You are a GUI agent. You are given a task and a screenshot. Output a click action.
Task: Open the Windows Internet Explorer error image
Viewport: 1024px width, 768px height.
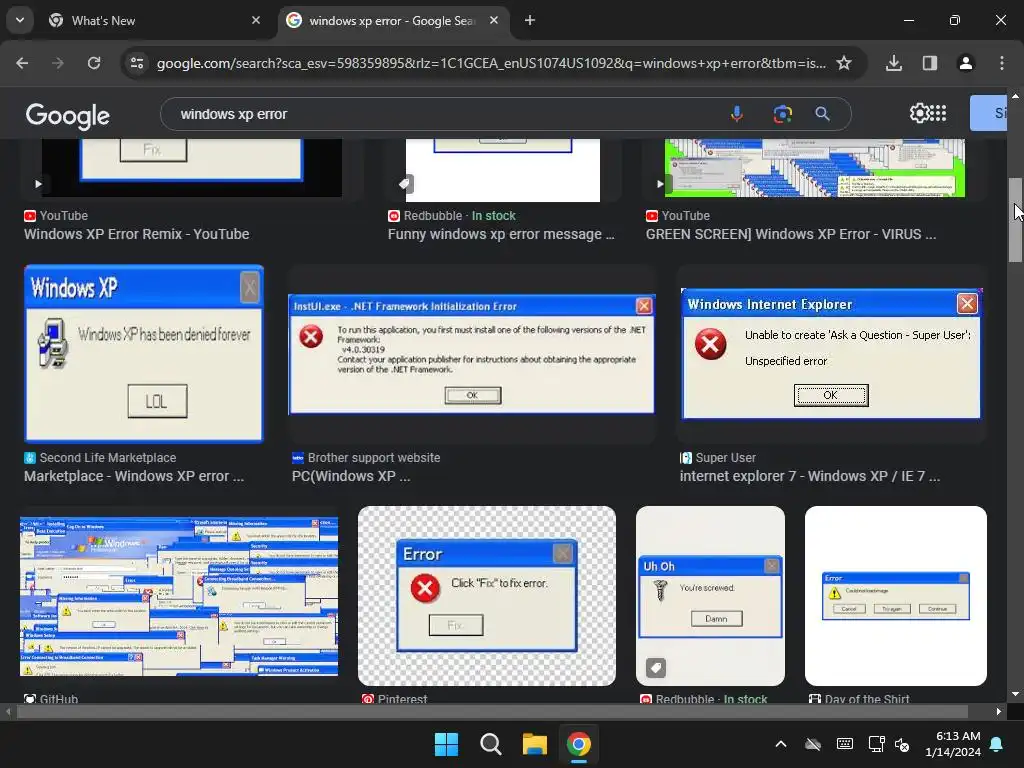(x=831, y=353)
